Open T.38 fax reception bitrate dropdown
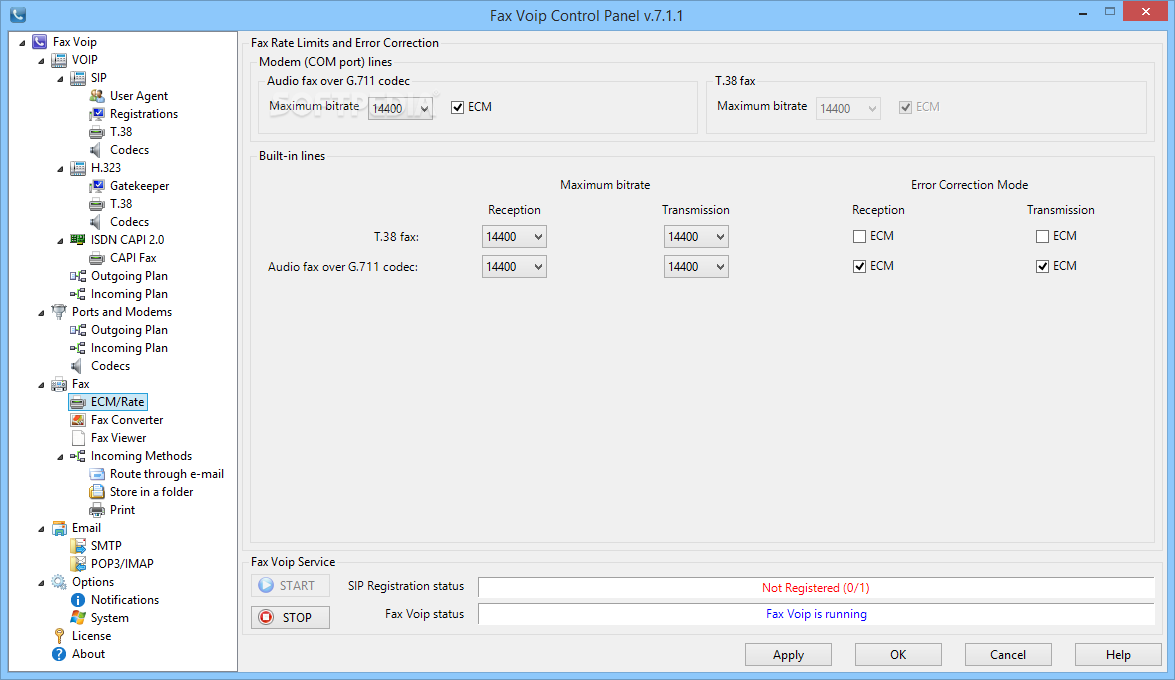Viewport: 1175px width, 680px height. [514, 237]
